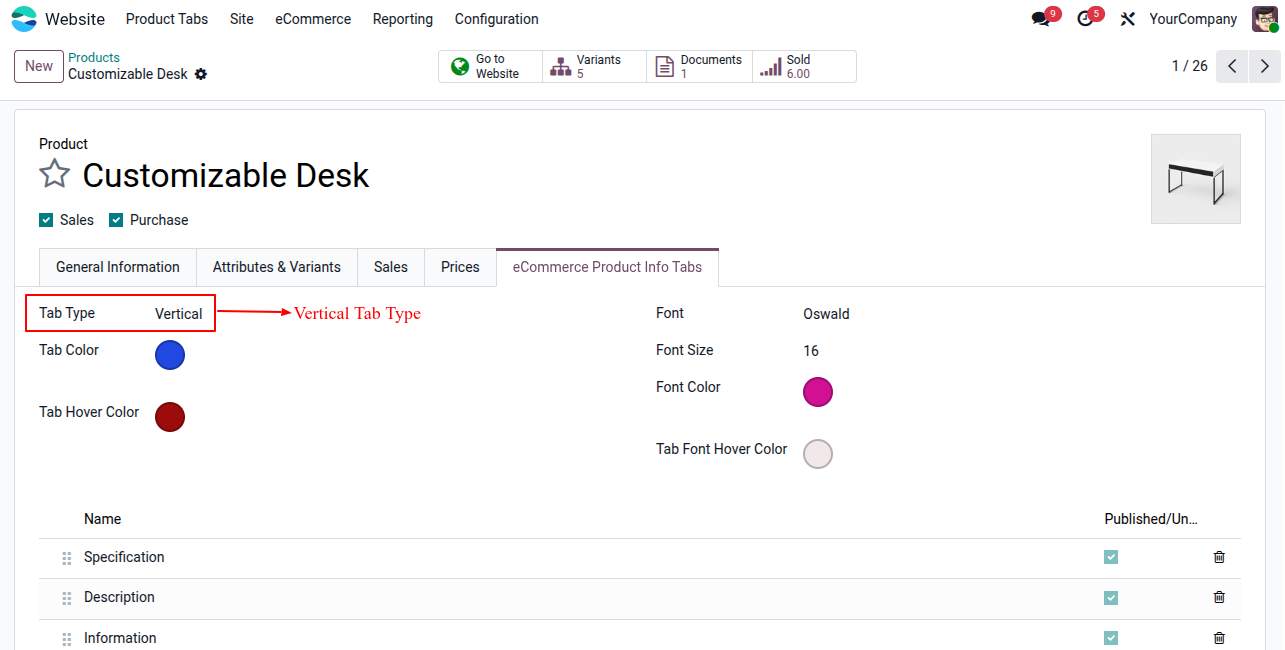Mark product as favorite with star
This screenshot has width=1285, height=650.
pos(54,174)
